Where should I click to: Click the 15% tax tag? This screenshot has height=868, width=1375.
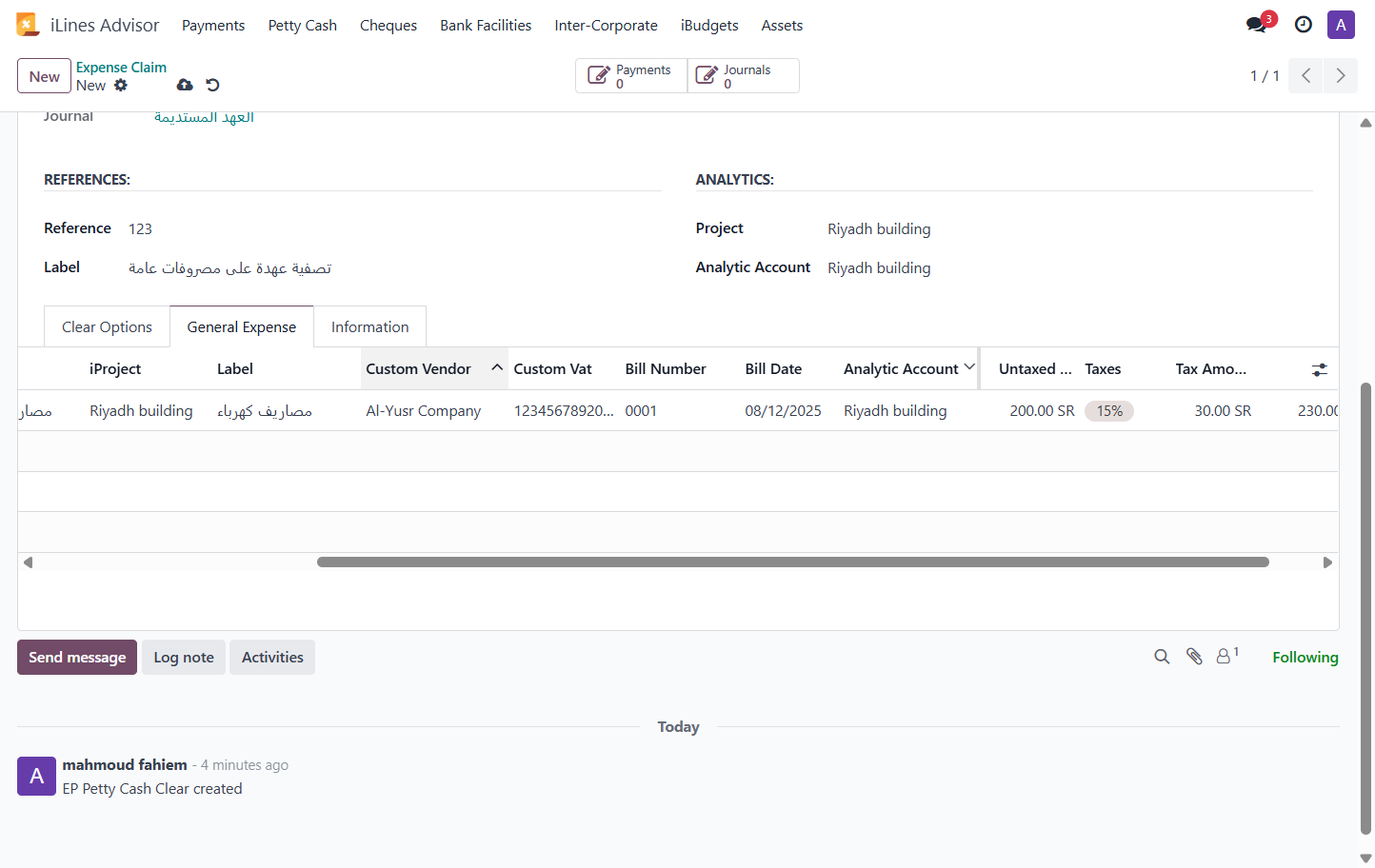click(x=1109, y=411)
